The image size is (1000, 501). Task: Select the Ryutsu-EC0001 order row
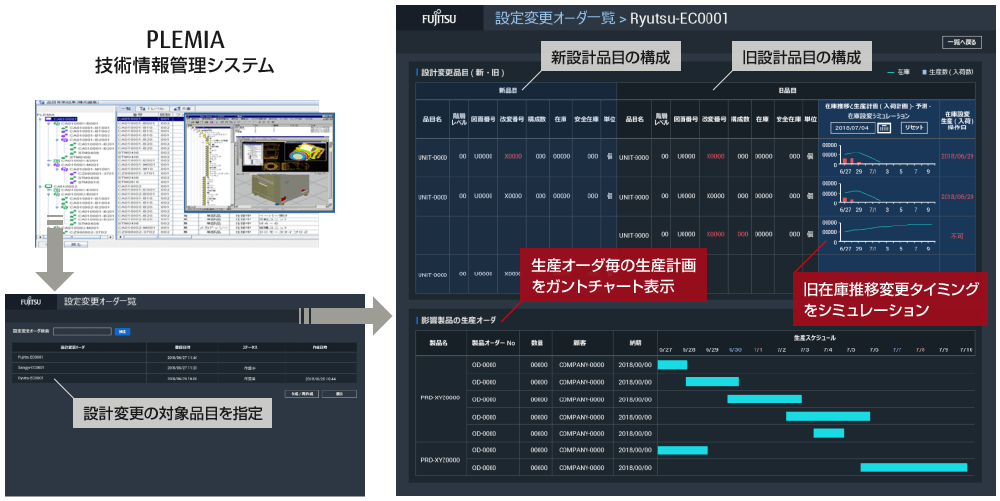184,378
